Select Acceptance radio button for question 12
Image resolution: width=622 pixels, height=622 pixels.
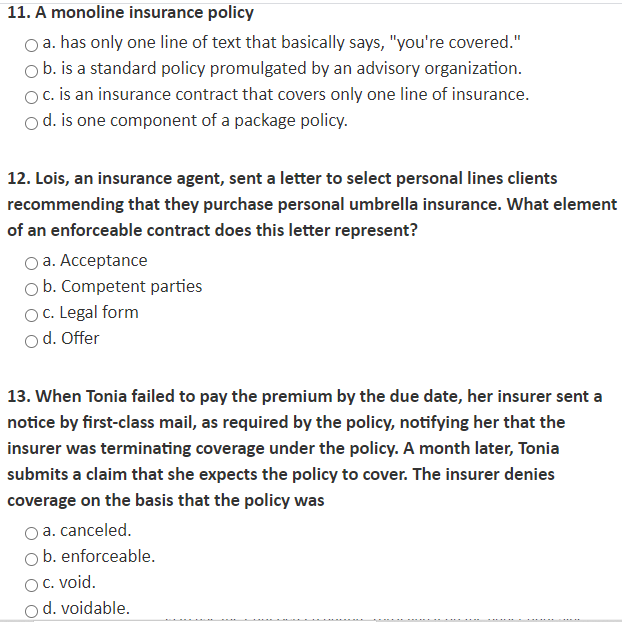(x=31, y=263)
